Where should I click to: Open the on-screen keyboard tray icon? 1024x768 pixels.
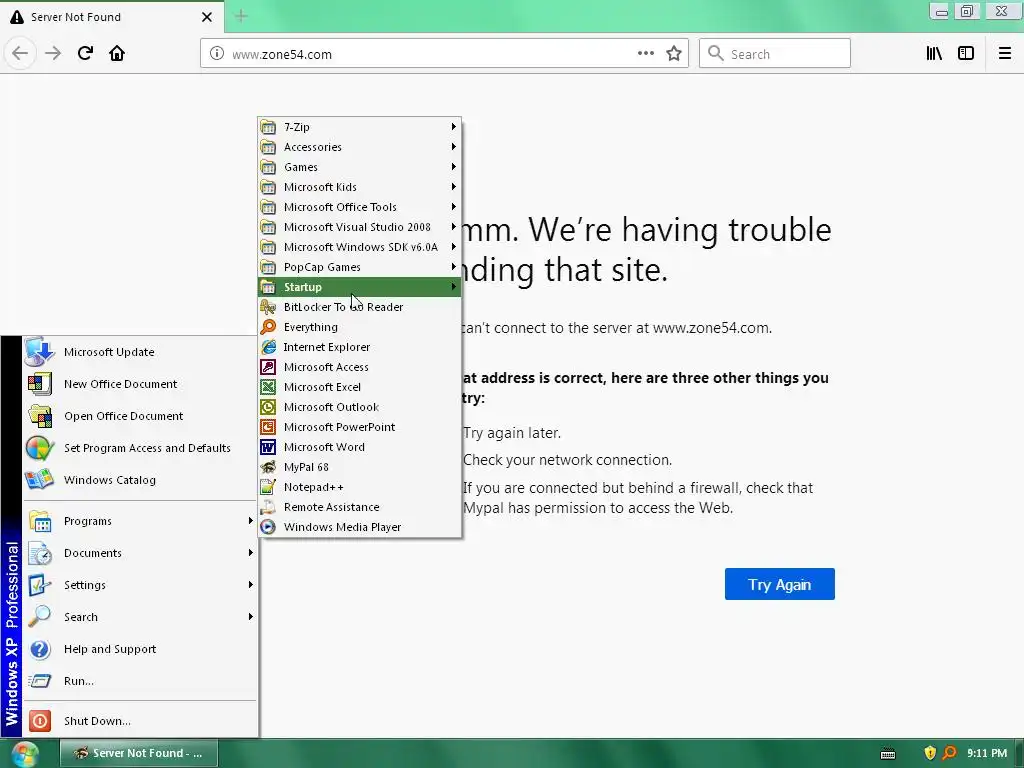tap(888, 754)
